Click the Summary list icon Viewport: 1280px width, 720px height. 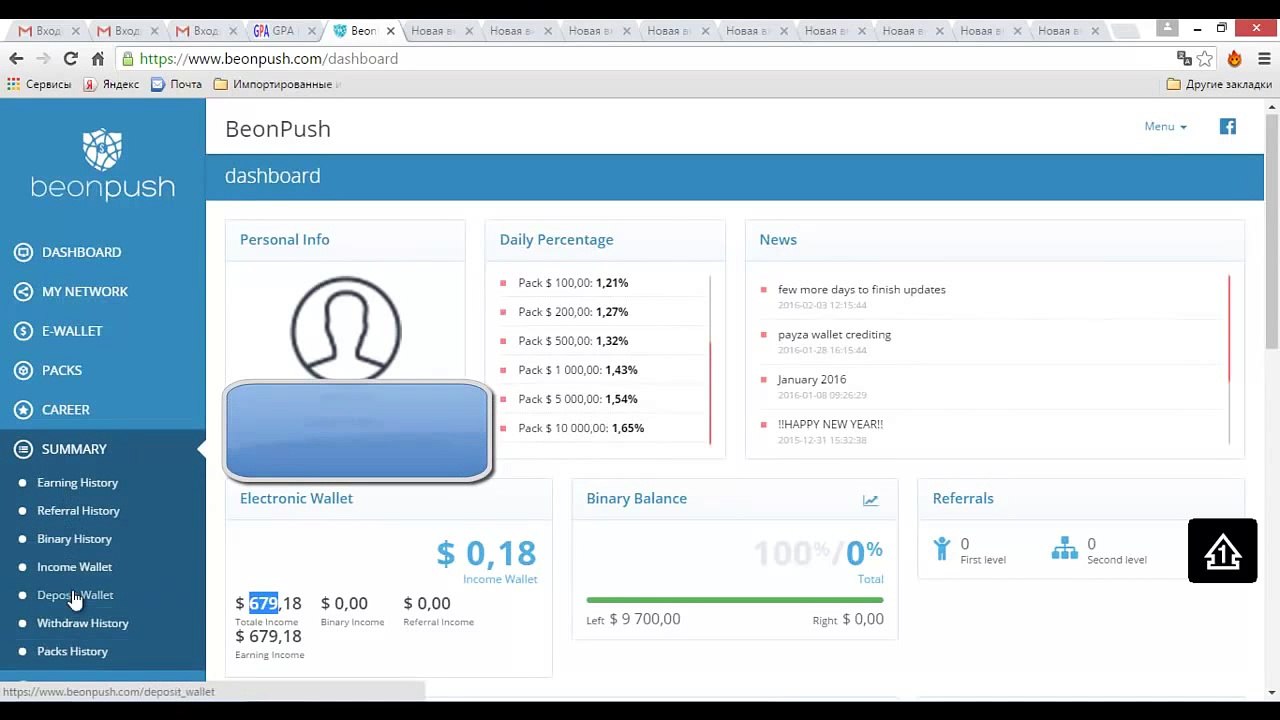pos(23,450)
